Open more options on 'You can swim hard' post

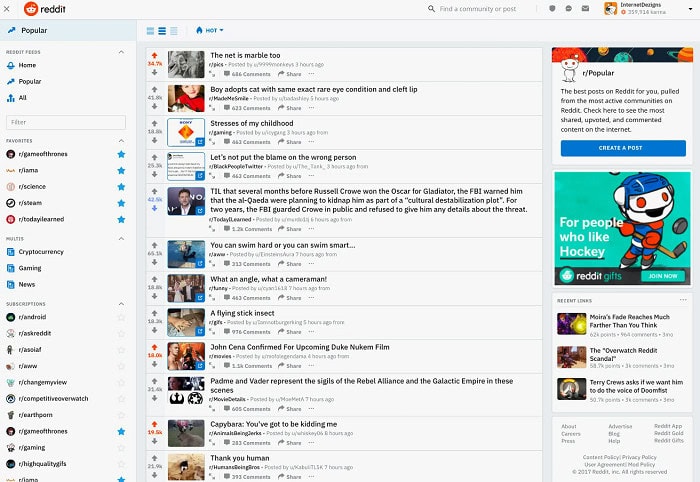click(x=311, y=264)
